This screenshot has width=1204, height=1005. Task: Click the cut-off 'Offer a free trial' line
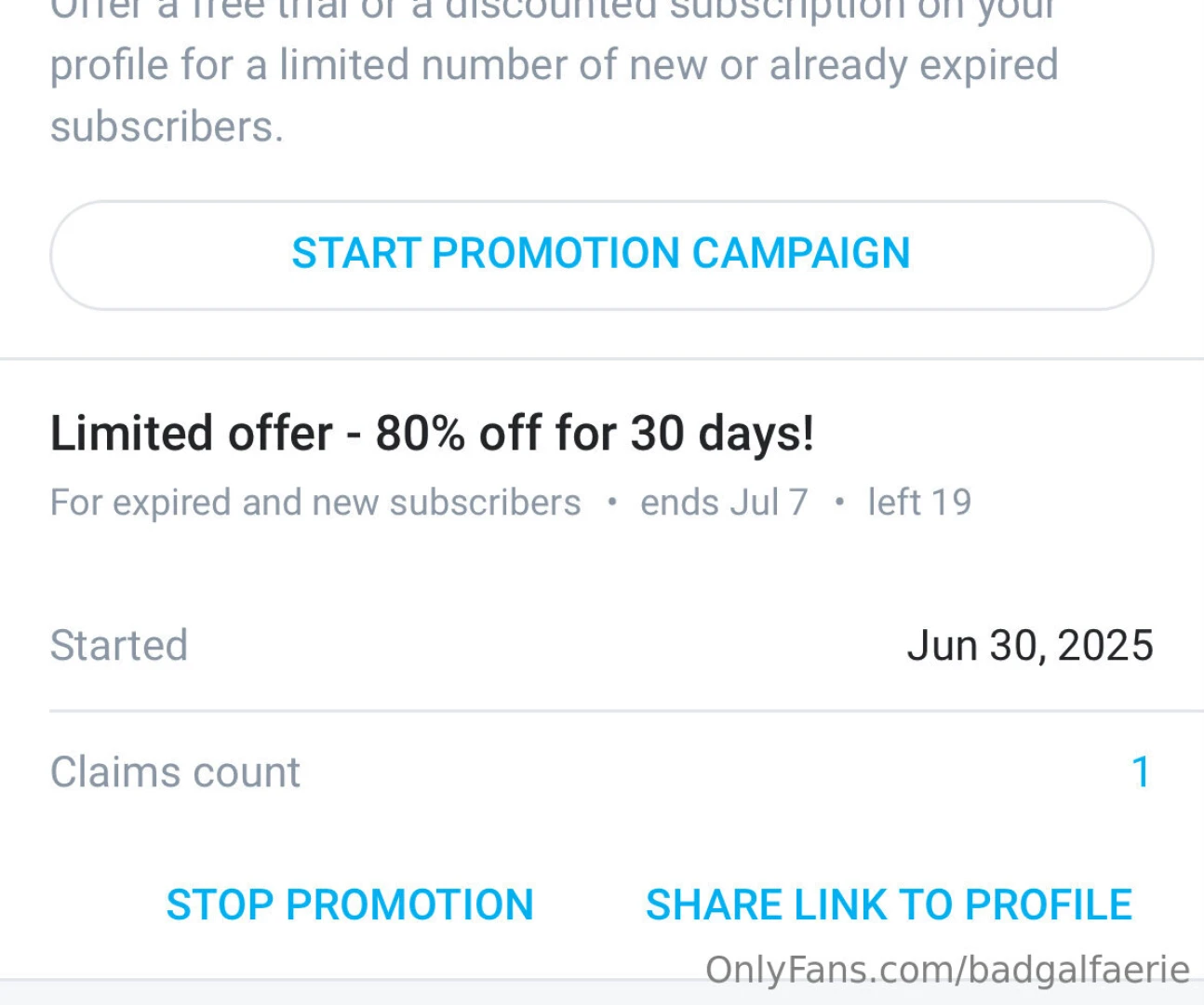coord(554,9)
